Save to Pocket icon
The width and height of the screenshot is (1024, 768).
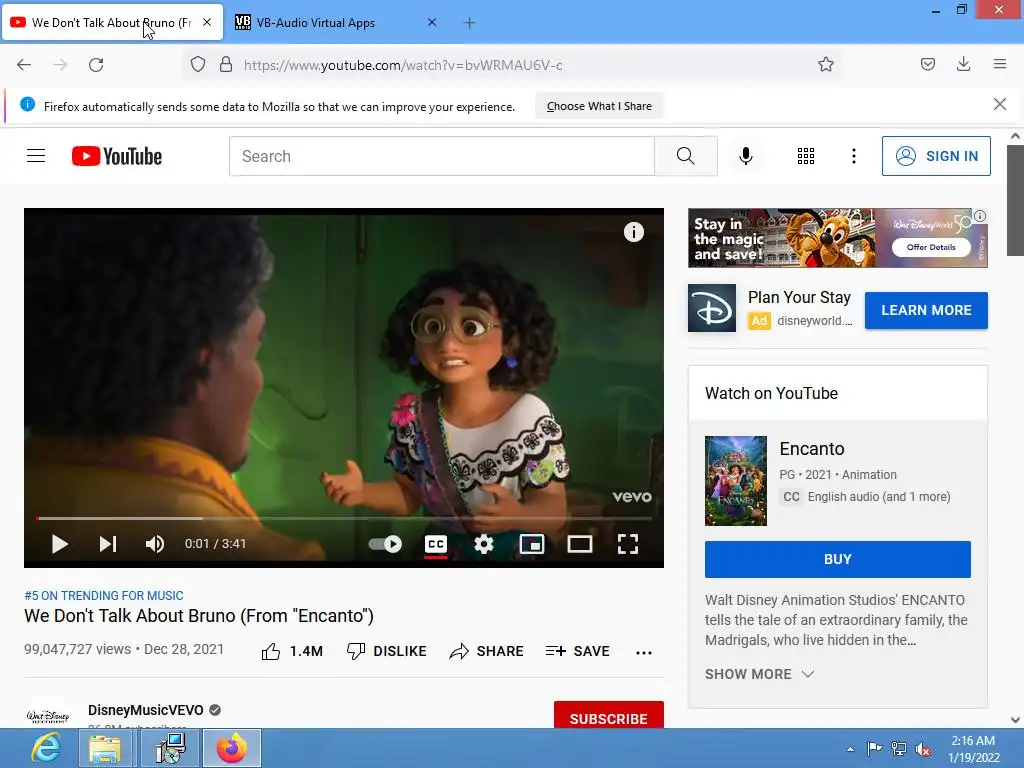coord(927,64)
